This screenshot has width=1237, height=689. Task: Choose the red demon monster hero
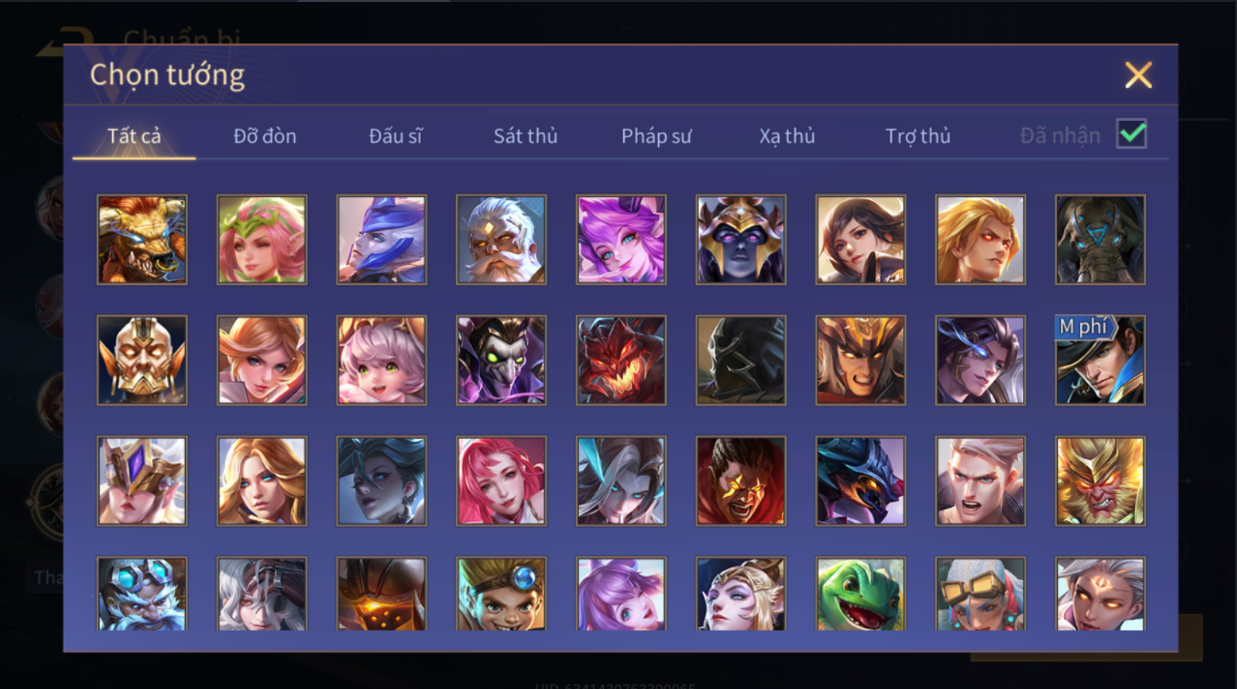tap(621, 360)
